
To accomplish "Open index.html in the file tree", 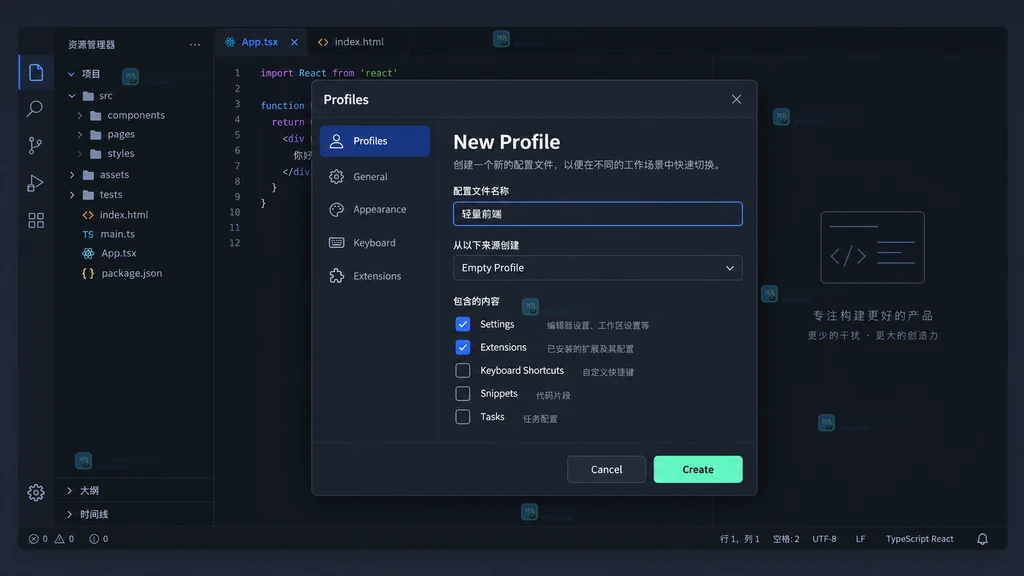I will point(123,214).
